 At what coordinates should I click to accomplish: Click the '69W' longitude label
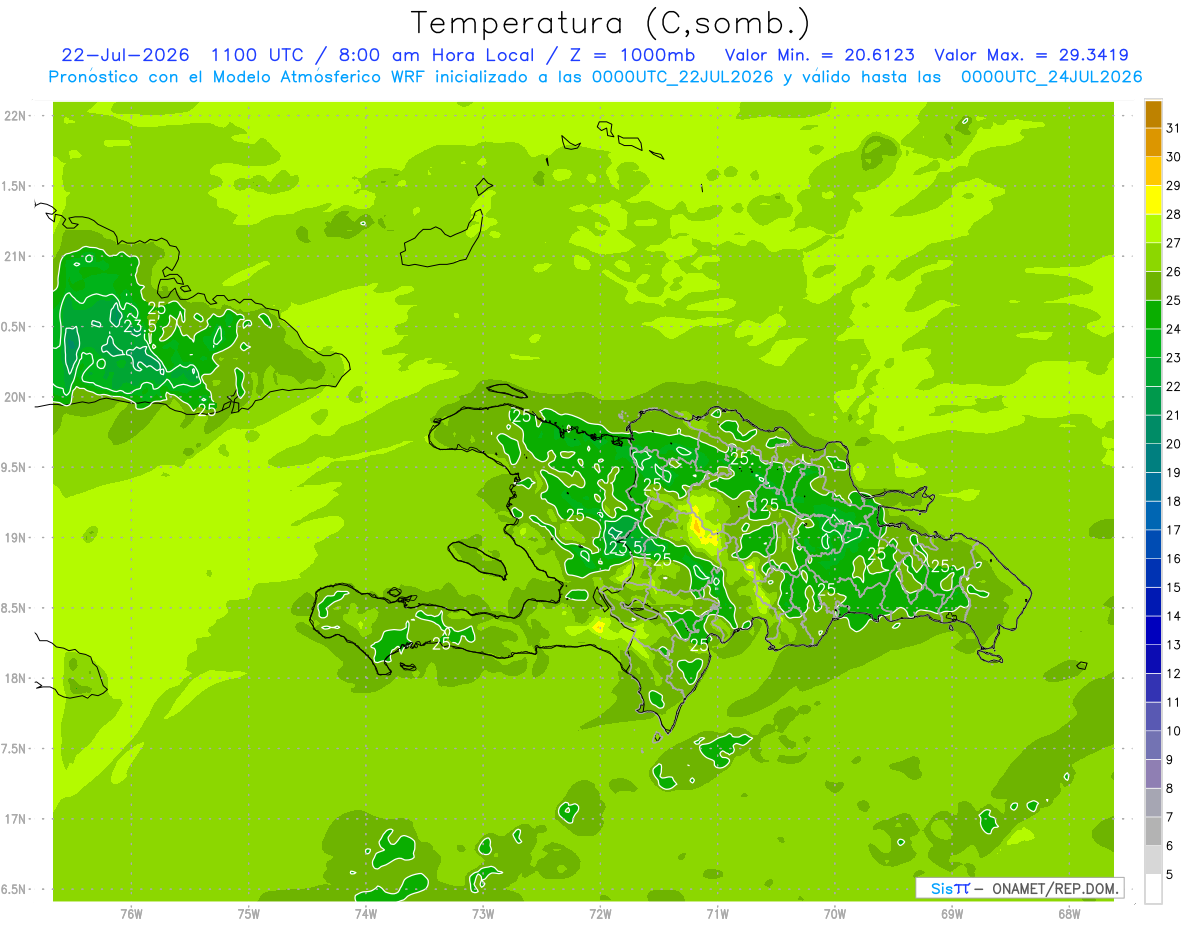point(952,913)
